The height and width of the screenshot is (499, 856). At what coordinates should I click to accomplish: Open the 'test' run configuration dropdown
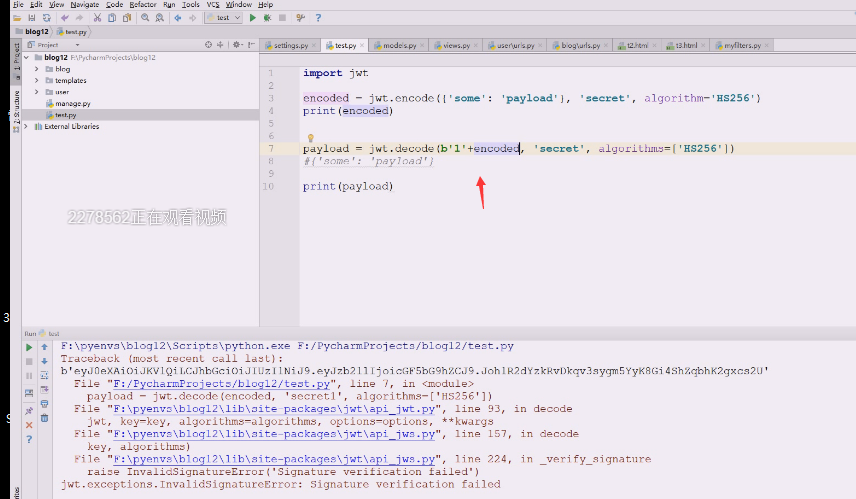click(x=223, y=18)
